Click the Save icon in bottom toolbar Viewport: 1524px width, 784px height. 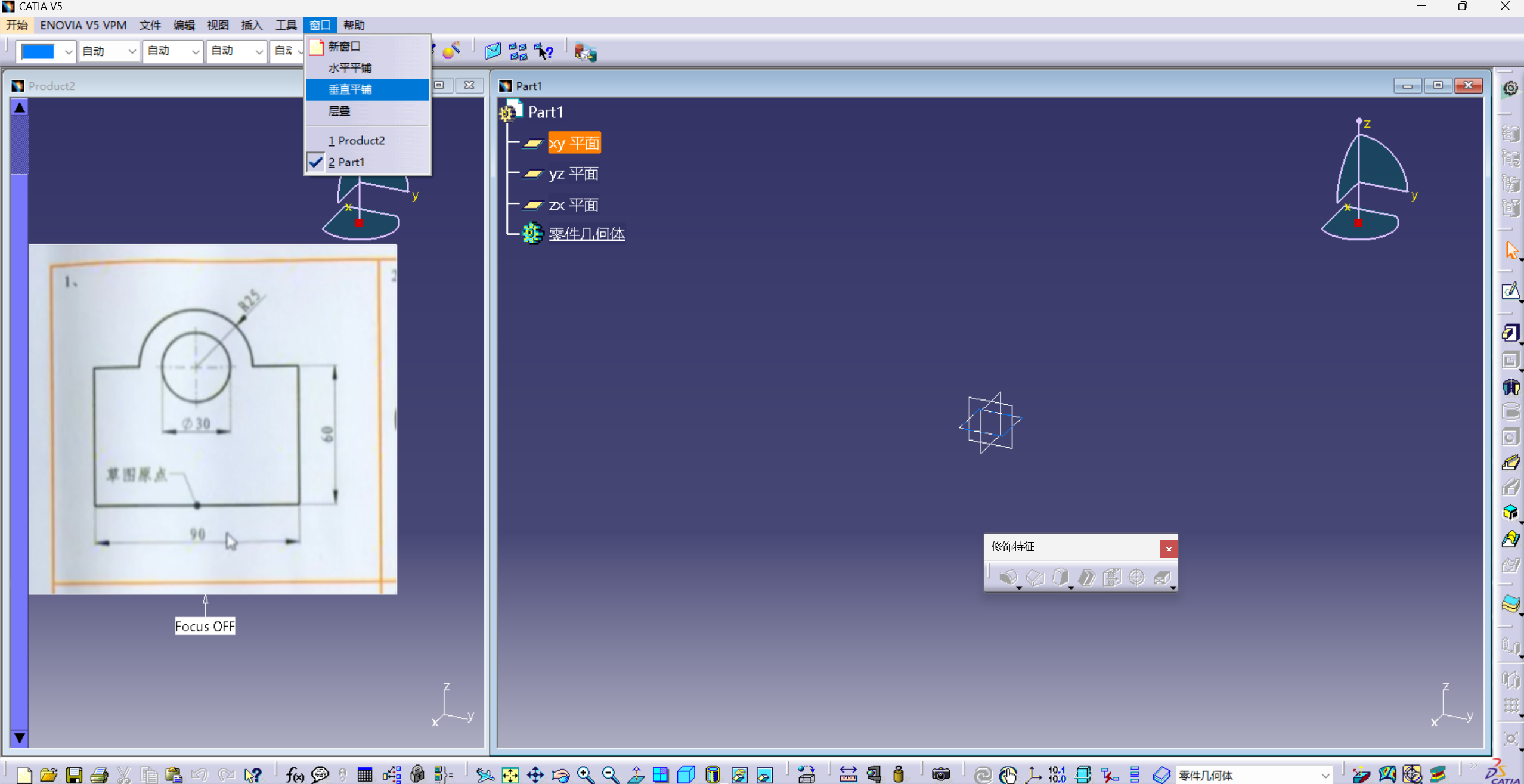74,774
